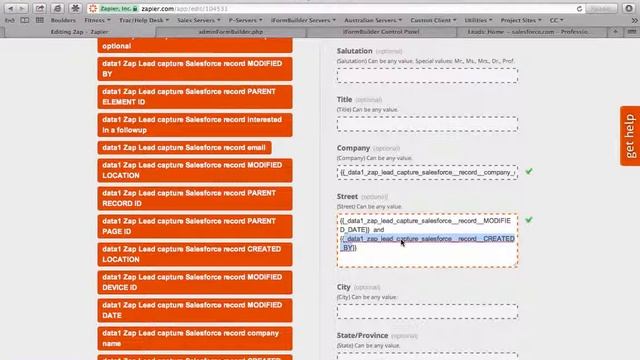Expand the Australian Servers bookmarks folder
640x360 pixels.
(373, 20)
